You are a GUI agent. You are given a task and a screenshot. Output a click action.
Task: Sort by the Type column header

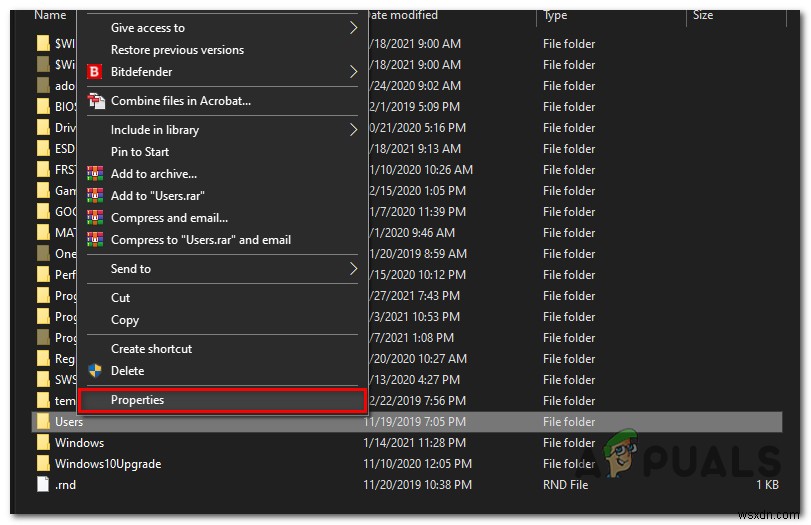pos(555,15)
